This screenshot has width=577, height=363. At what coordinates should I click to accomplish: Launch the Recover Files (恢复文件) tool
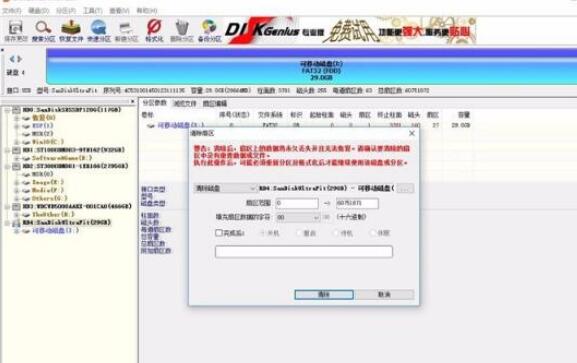pos(71,31)
